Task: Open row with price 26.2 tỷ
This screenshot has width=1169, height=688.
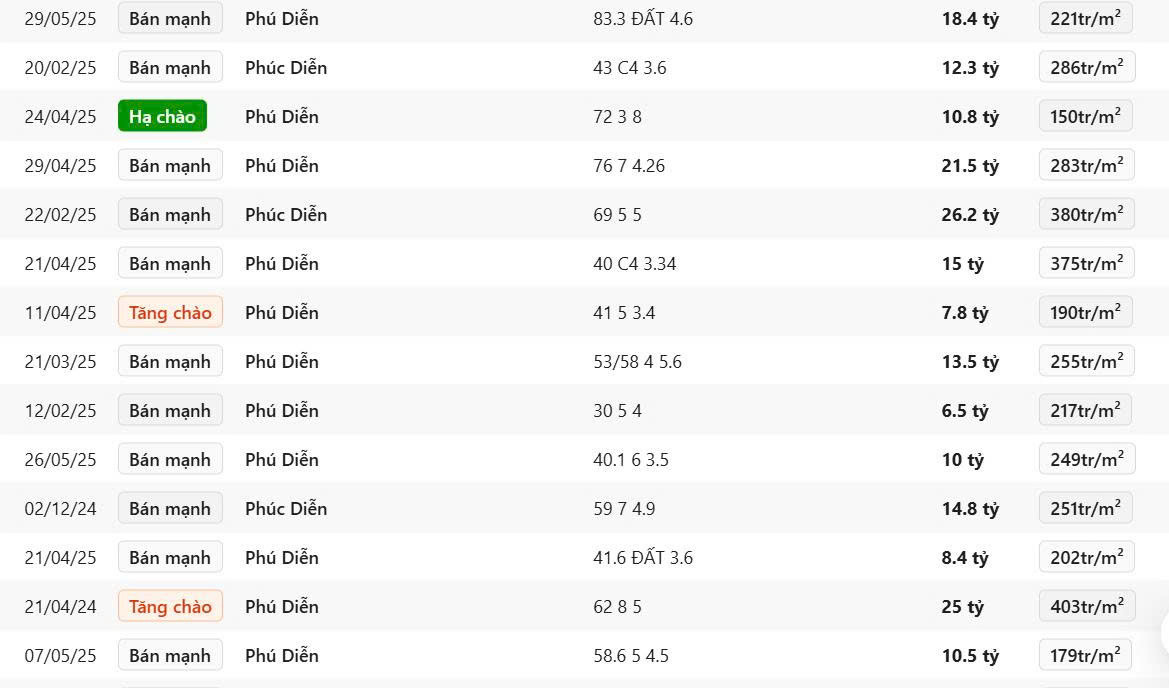Action: pyautogui.click(x=584, y=215)
